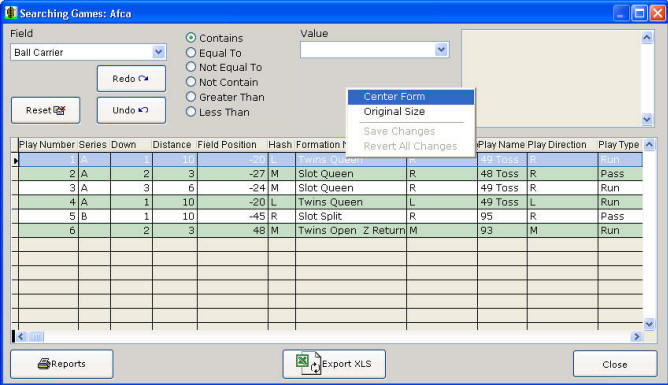The width and height of the screenshot is (668, 385).
Task: Click the Play Number column header
Action: (x=48, y=145)
